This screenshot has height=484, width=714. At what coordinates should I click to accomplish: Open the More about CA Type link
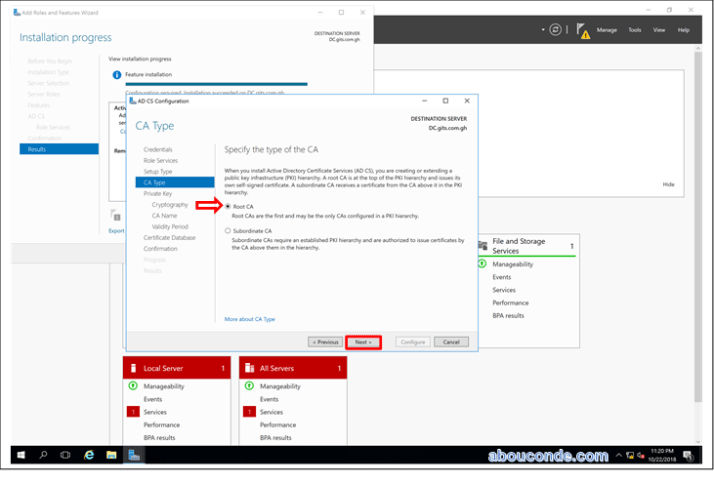point(249,319)
